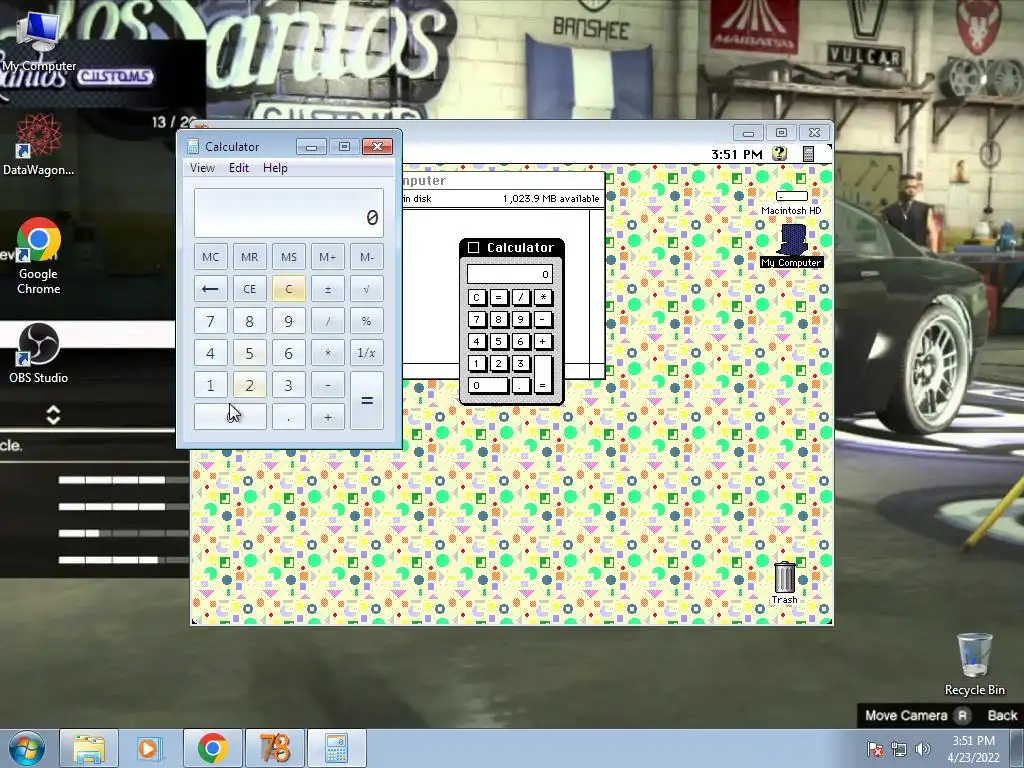
Task: Click the top stat bar in the game menu
Action: 123,480
